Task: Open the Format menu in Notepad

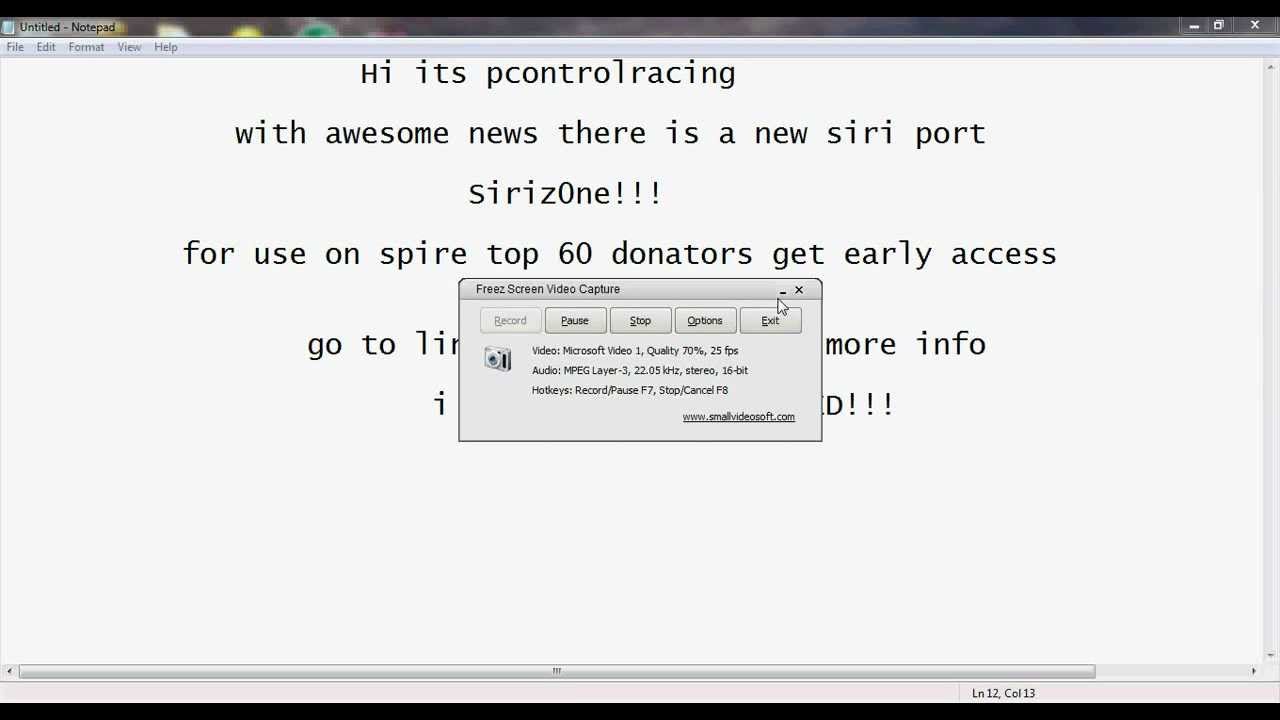Action: [86, 47]
